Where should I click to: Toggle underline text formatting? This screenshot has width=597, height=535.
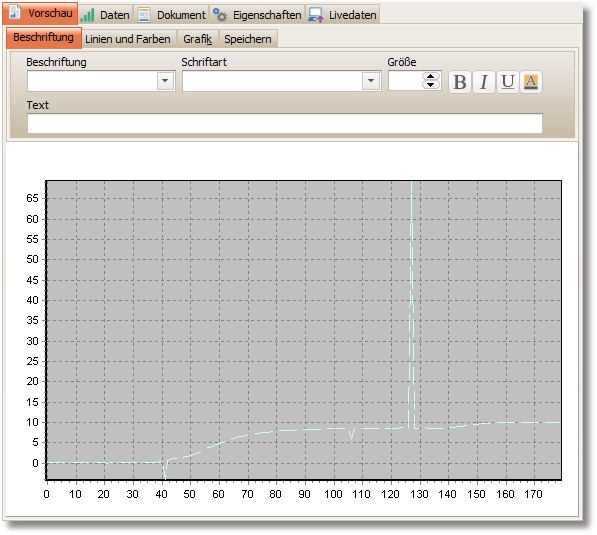point(507,82)
